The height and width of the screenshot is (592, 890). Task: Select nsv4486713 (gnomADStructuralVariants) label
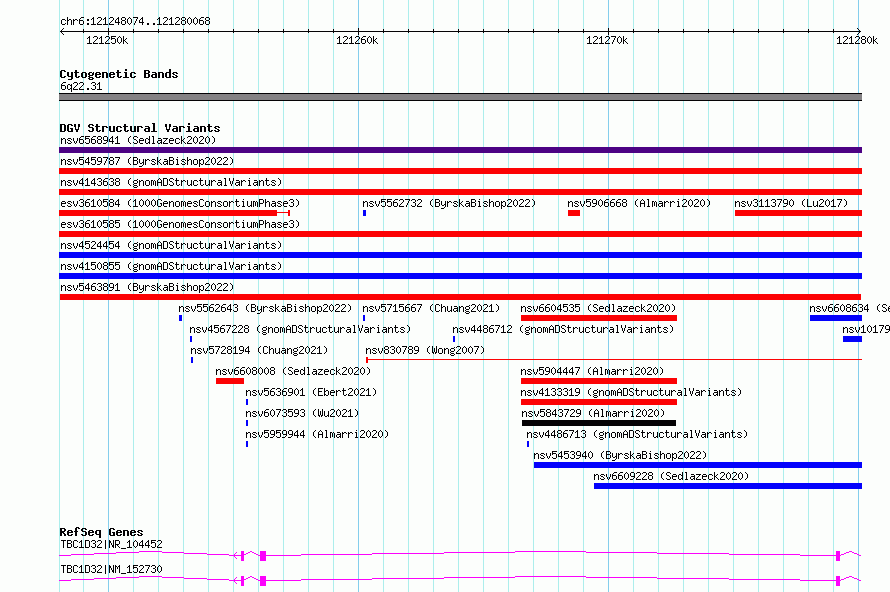(637, 434)
